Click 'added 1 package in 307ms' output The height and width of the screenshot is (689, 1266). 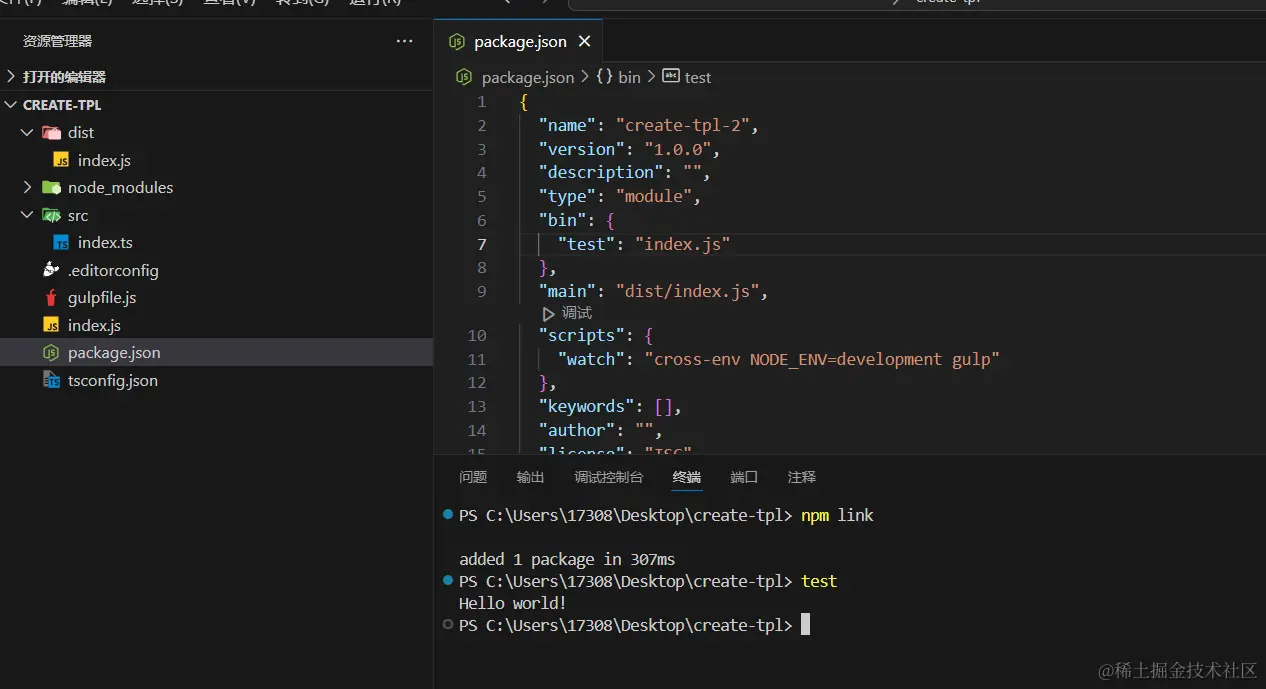[x=567, y=559]
